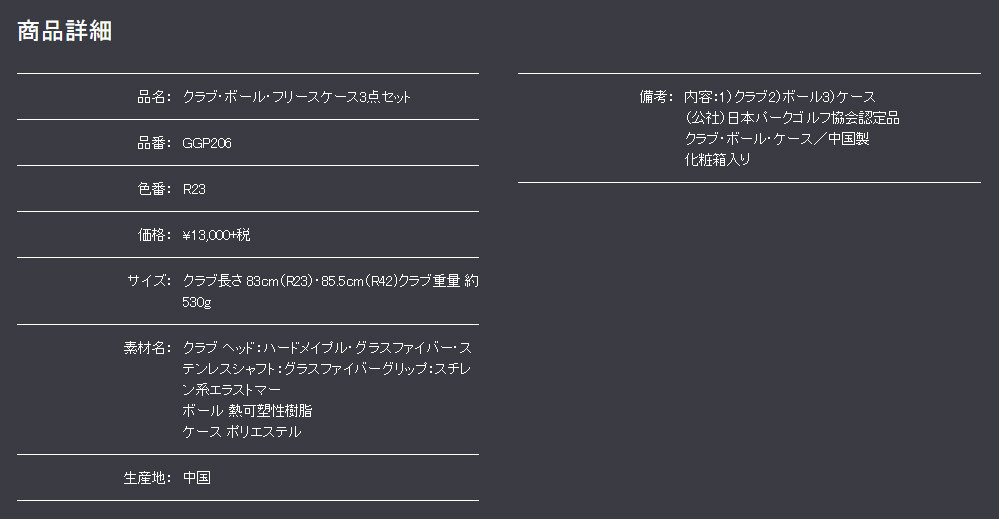Click the 価格 label

point(154,234)
